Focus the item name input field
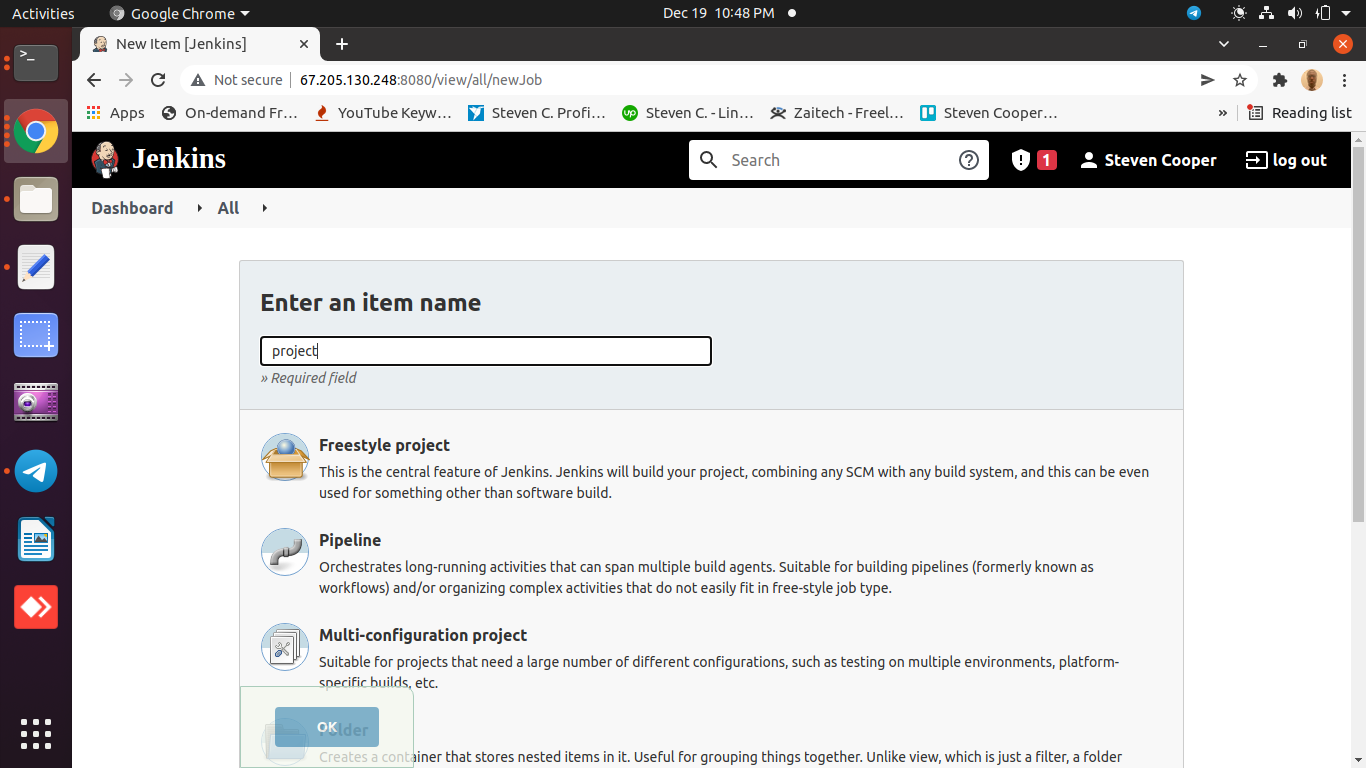 (x=486, y=351)
